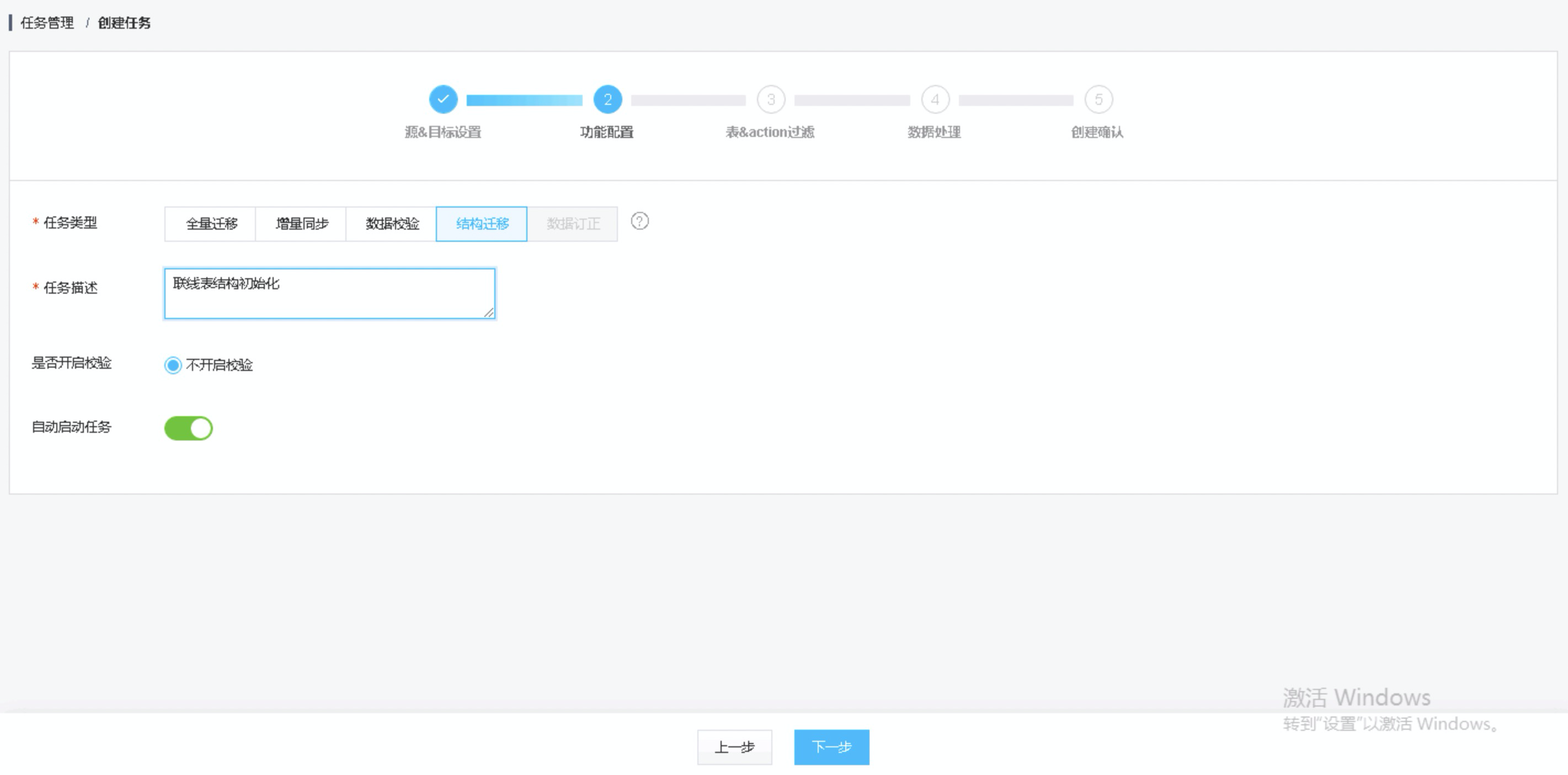
Task: Click into the 任务描述 text area
Action: (x=329, y=294)
